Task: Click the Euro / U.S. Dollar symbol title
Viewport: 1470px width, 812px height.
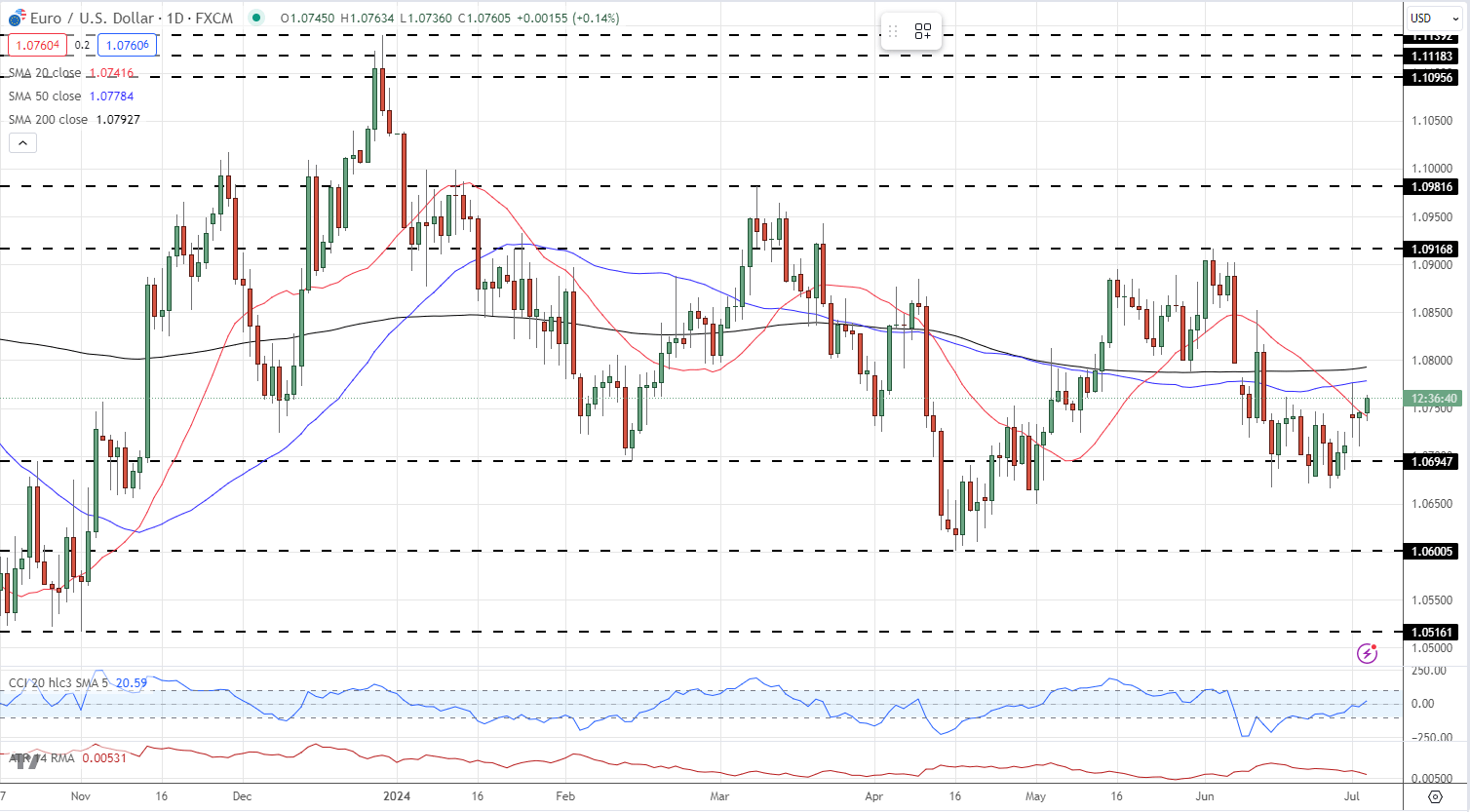Action: 93,18
